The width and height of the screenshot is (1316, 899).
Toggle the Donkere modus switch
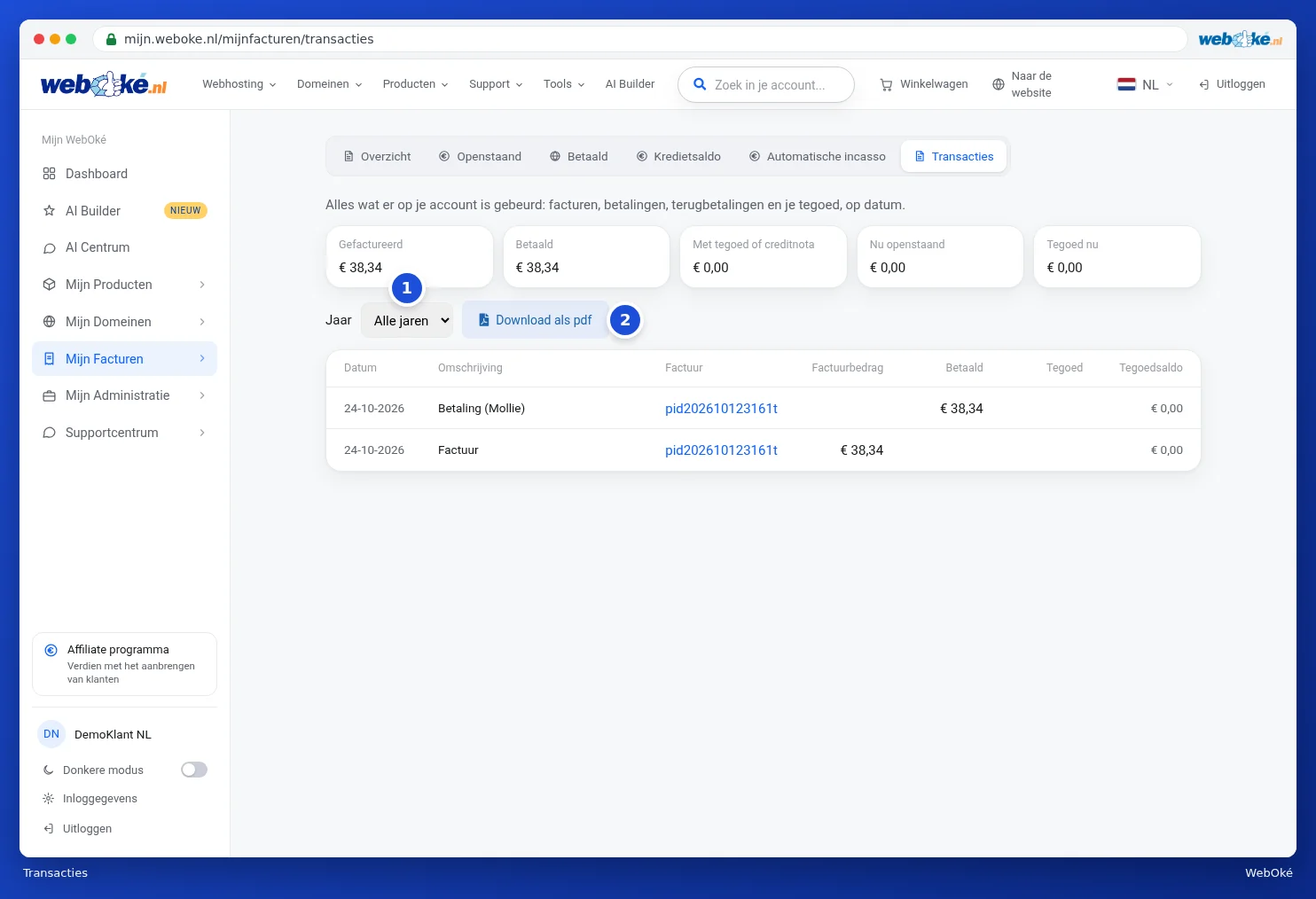[194, 770]
